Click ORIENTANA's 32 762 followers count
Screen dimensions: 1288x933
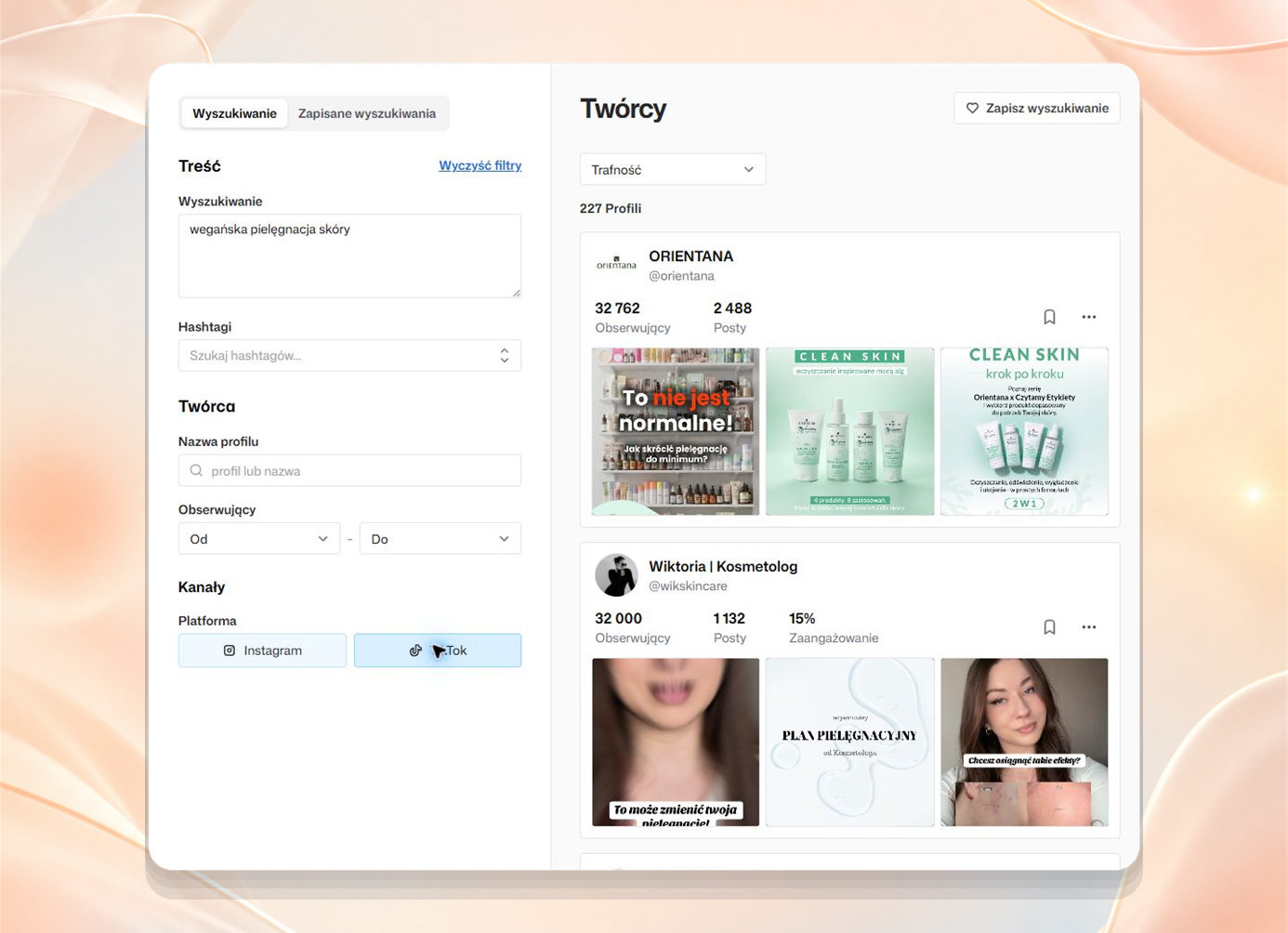click(617, 308)
